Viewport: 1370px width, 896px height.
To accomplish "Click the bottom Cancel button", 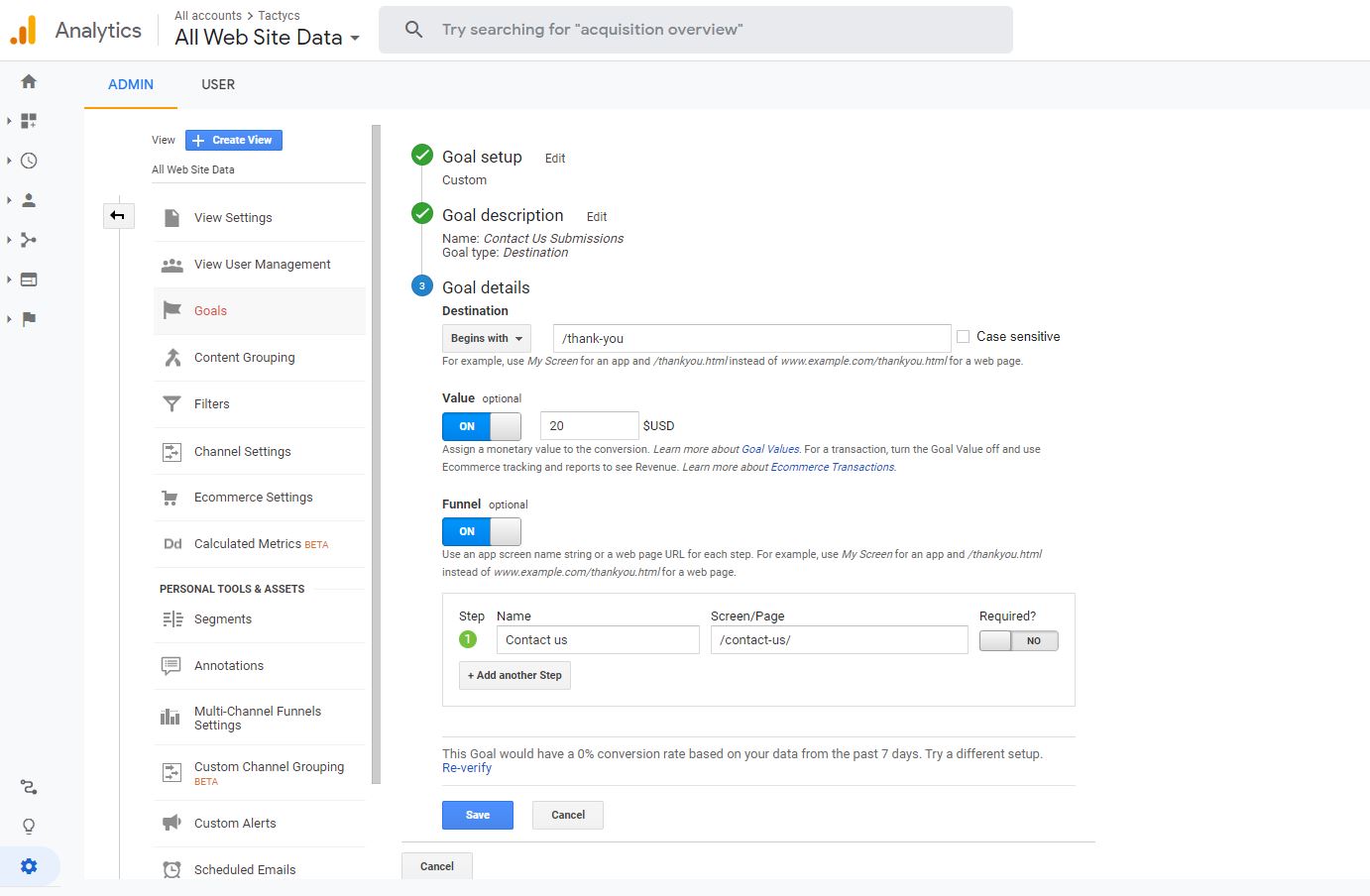I will click(437, 866).
